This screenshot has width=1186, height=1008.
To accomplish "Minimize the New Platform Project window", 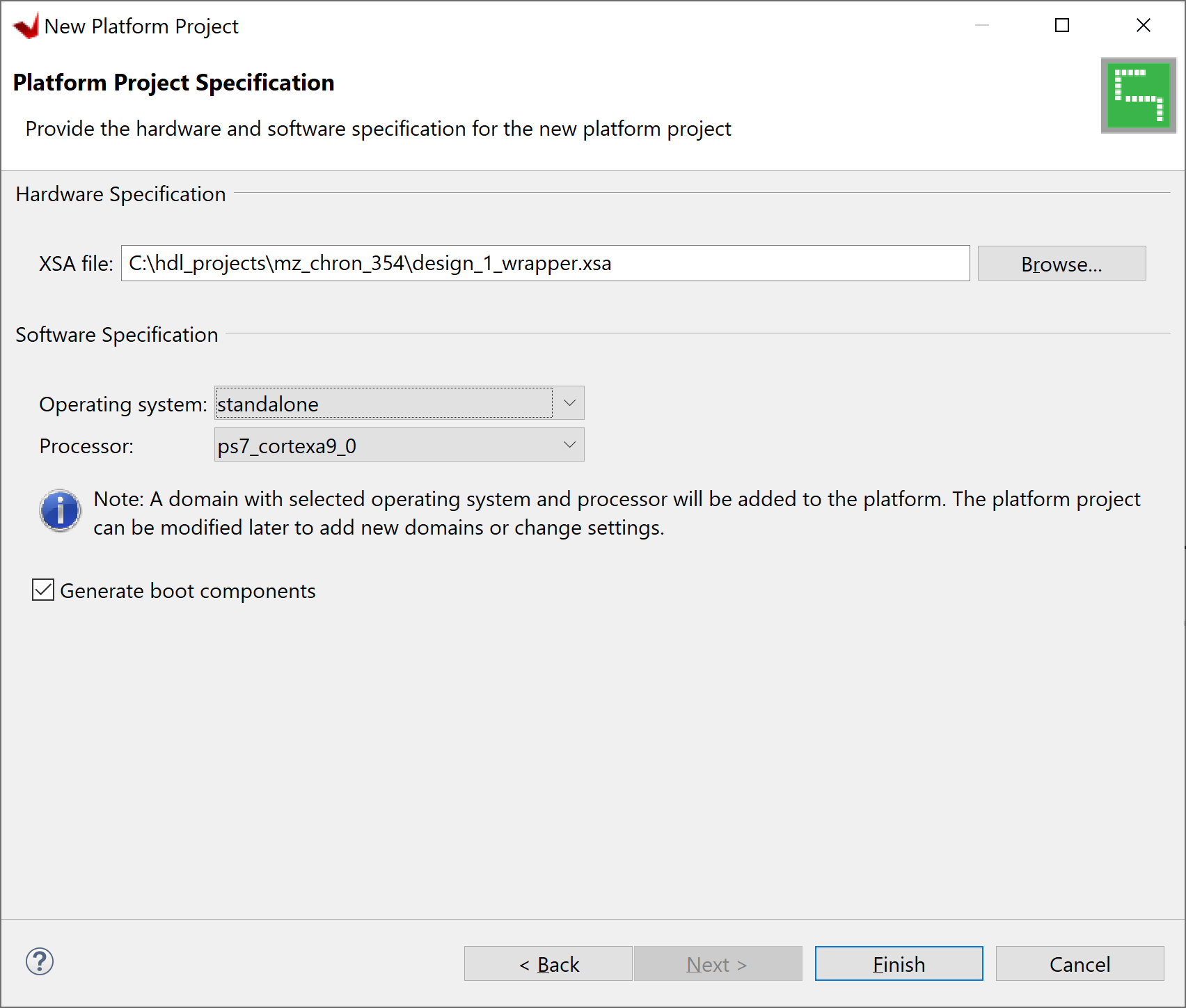I will point(982,26).
